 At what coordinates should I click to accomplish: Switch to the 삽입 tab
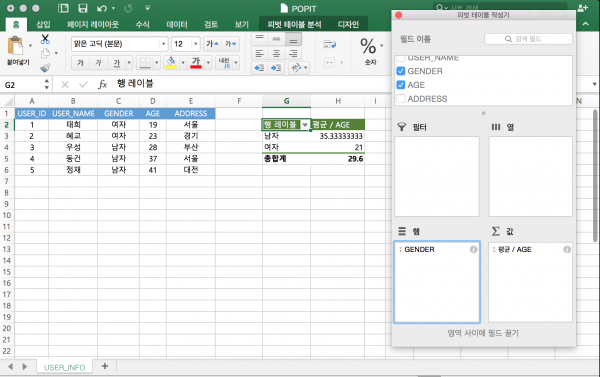click(x=43, y=24)
